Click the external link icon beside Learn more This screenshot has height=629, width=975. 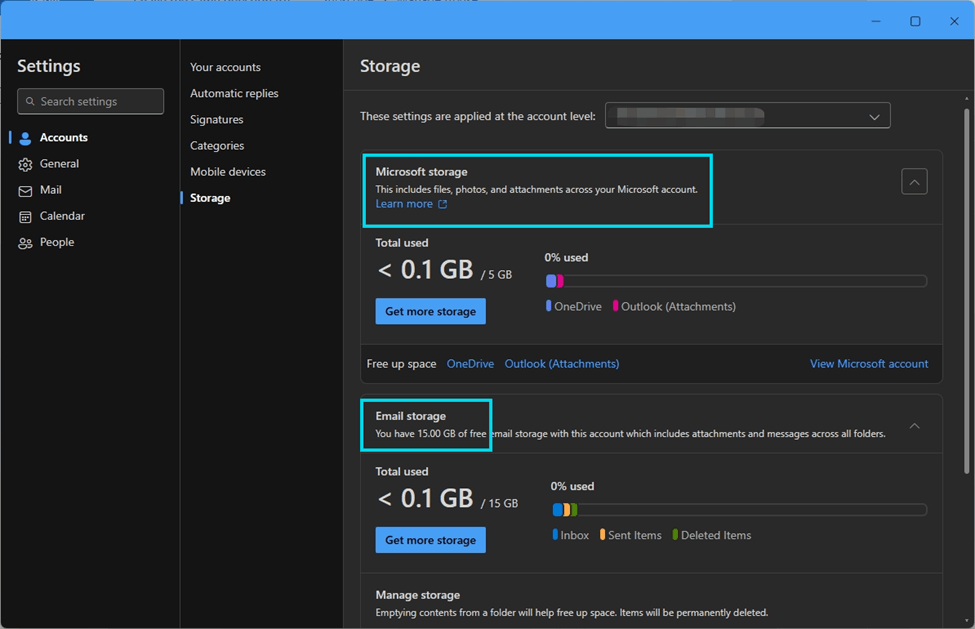(443, 204)
